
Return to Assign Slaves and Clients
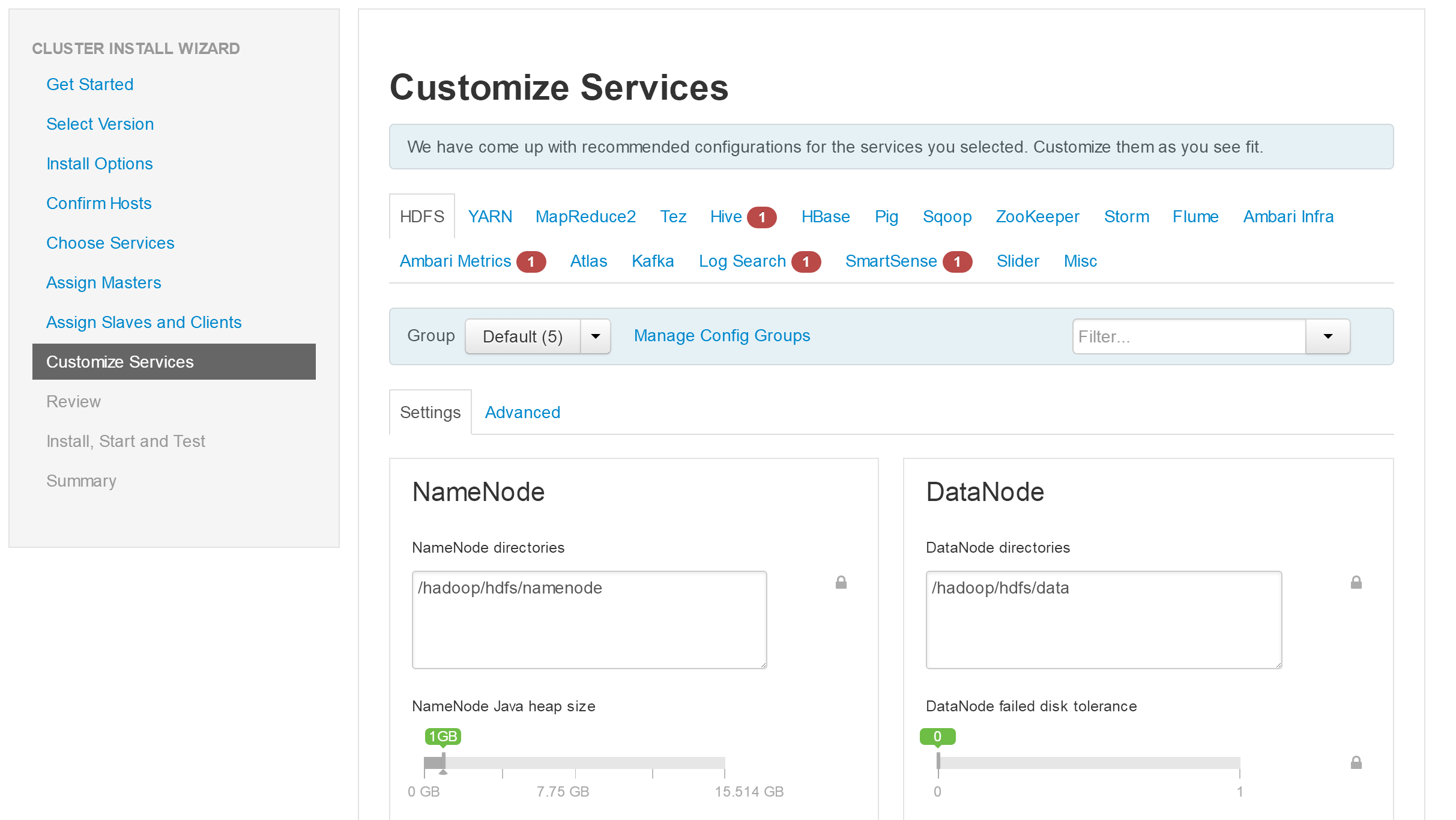pos(144,322)
